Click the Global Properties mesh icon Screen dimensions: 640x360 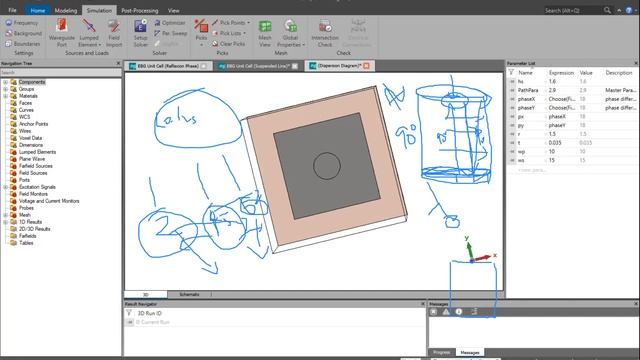coord(291,26)
